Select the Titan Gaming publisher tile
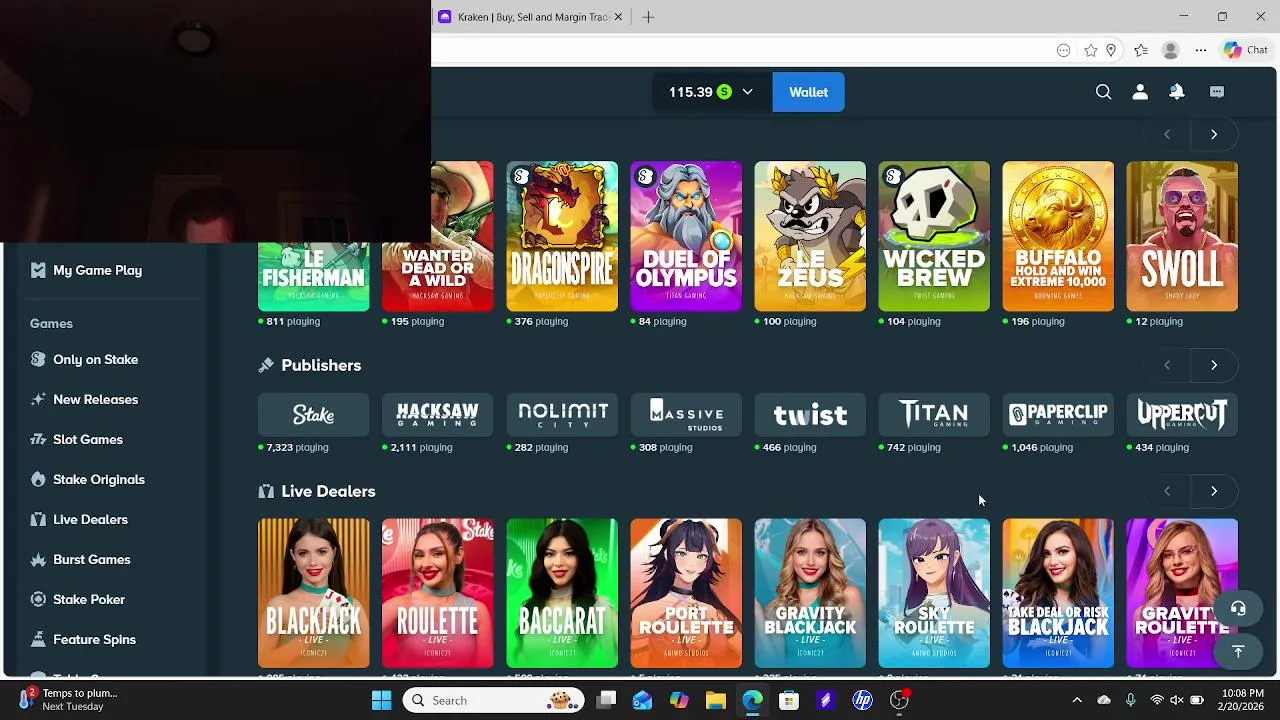 [x=934, y=414]
